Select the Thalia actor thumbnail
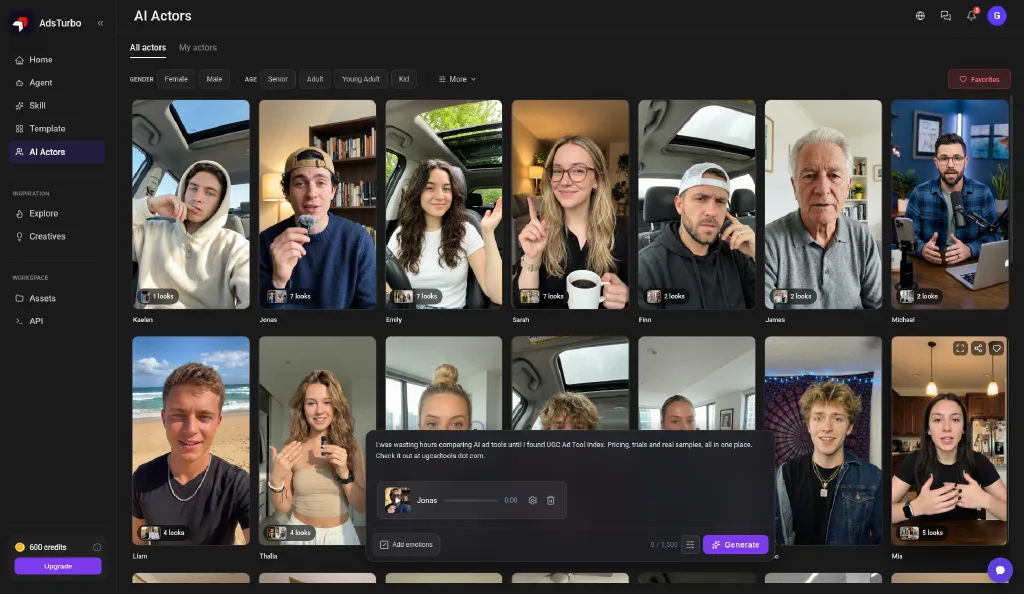 (x=317, y=441)
